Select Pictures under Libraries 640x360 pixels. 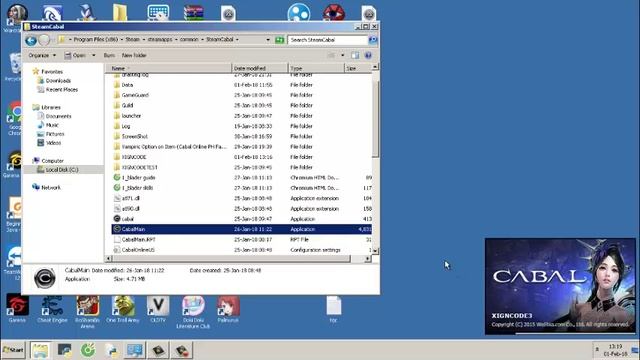coord(54,134)
